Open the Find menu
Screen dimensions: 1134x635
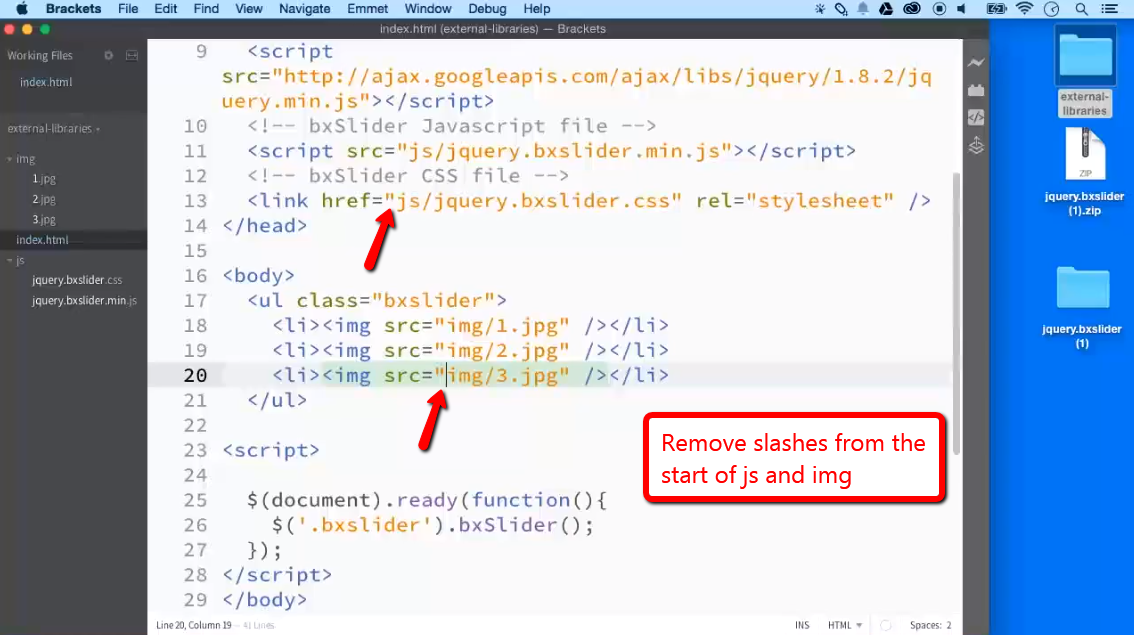[x=206, y=9]
